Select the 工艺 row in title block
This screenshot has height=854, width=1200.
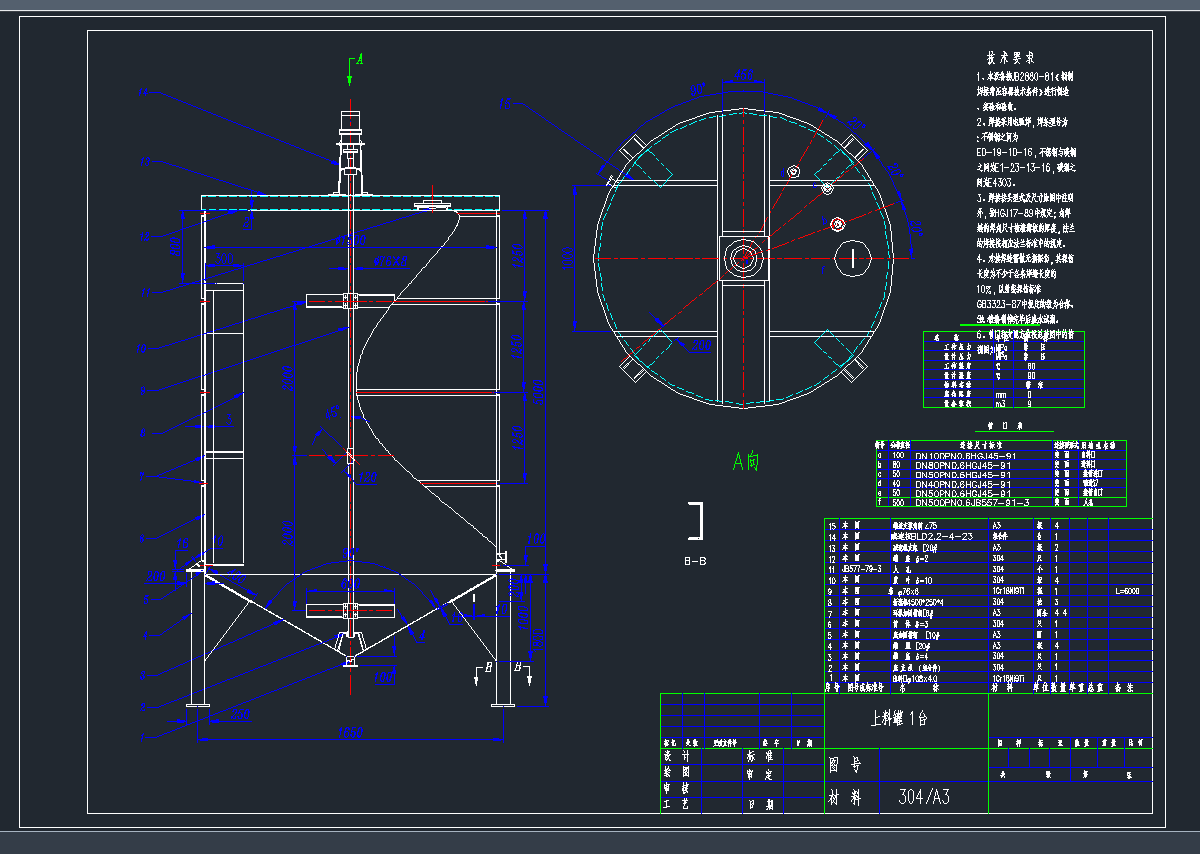click(x=677, y=803)
